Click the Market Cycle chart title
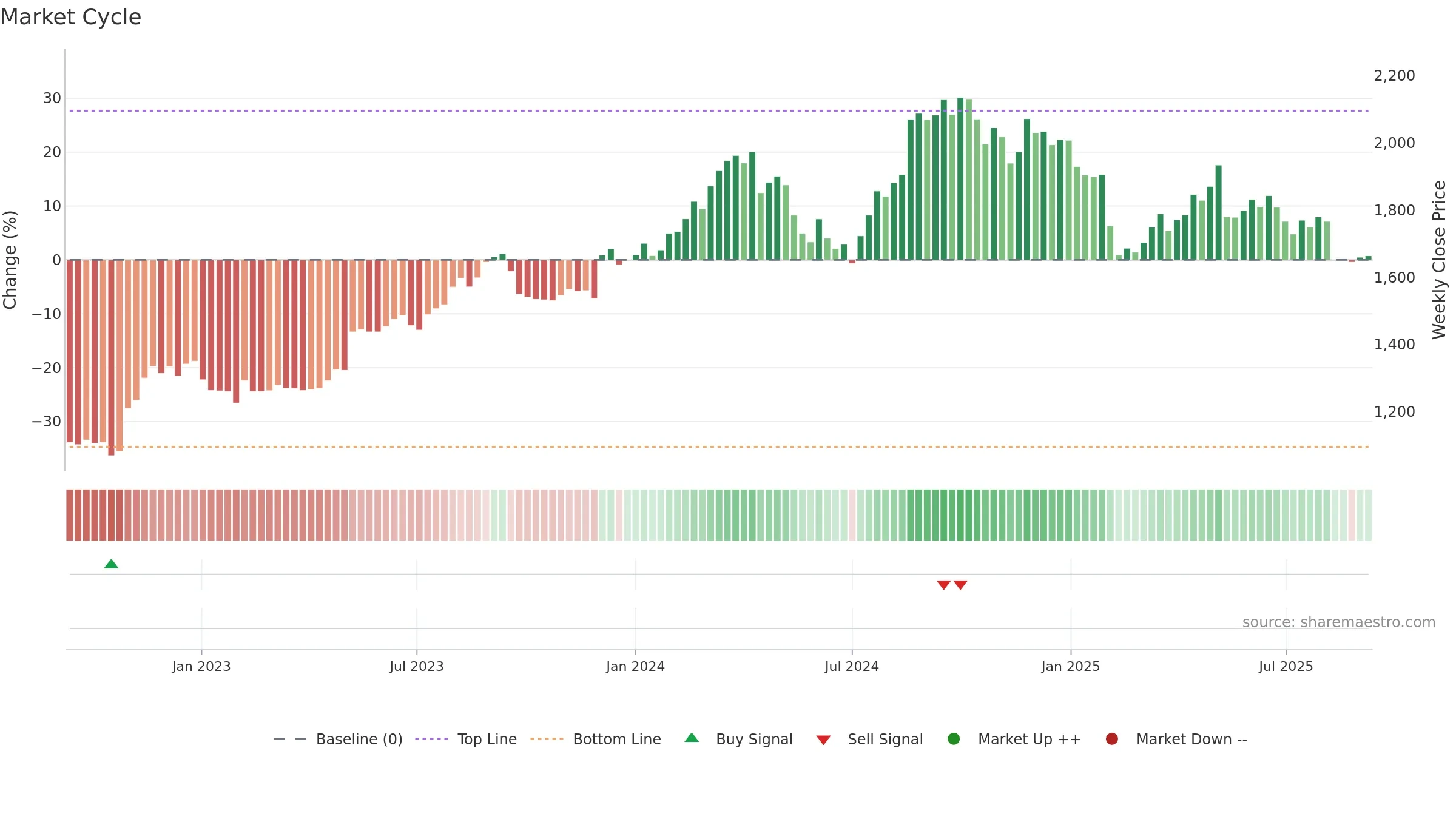The image size is (1456, 819). pos(70,17)
